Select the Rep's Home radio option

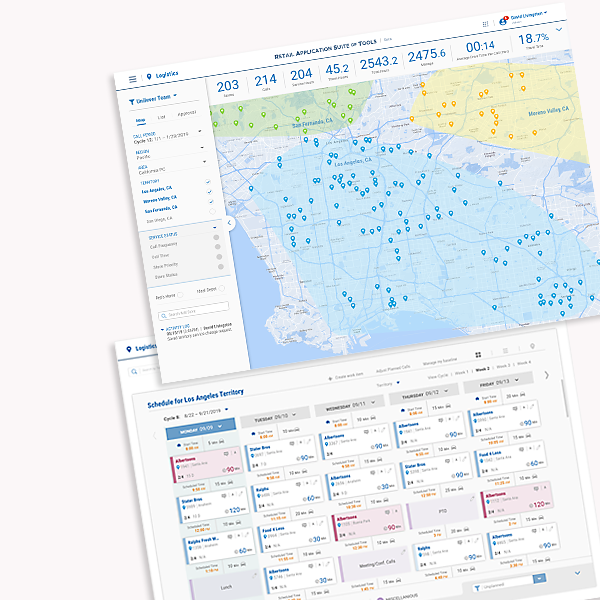tap(180, 295)
